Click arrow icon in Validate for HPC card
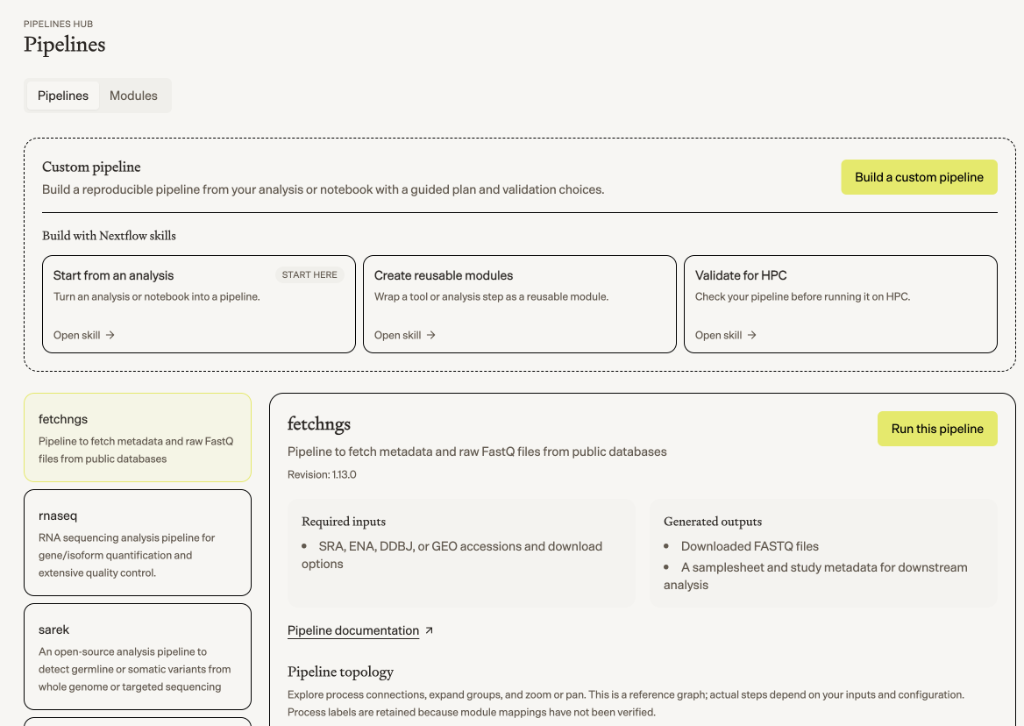This screenshot has width=1024, height=726. pyautogui.click(x=752, y=335)
